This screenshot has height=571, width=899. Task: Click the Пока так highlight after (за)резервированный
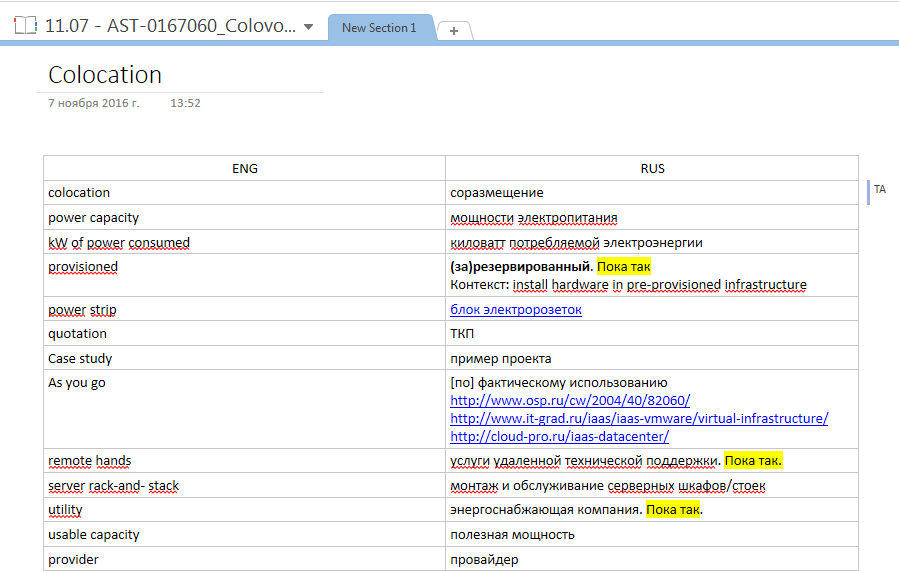[x=624, y=267]
